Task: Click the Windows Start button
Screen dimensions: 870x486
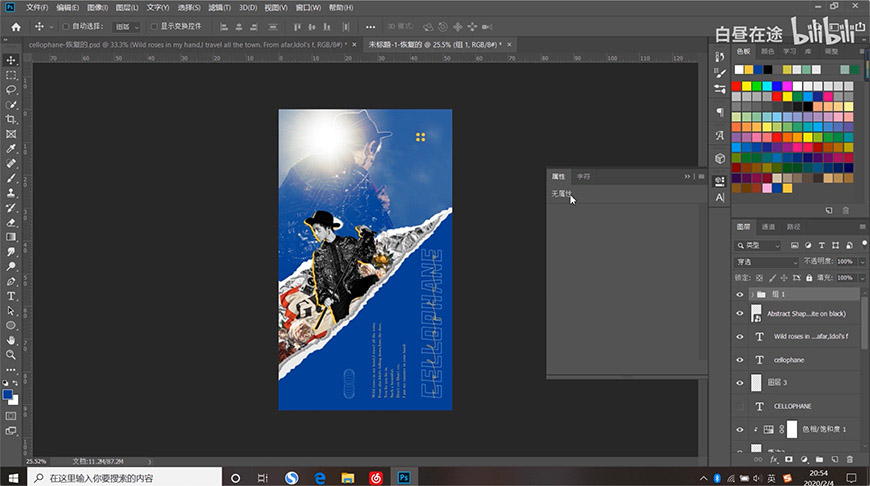Action: [x=13, y=478]
